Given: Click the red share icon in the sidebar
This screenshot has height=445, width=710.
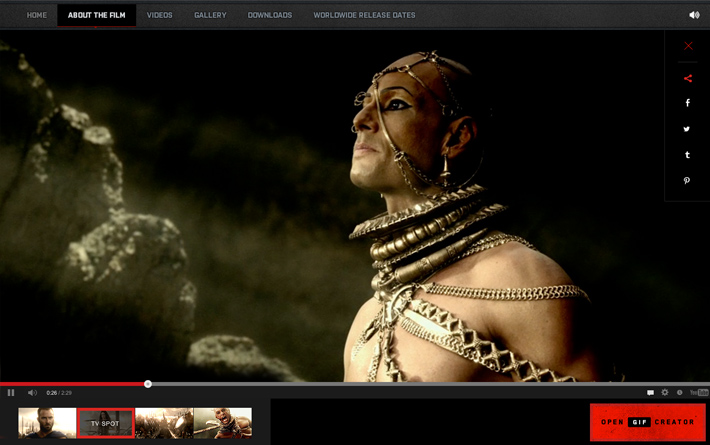Looking at the screenshot, I should (x=688, y=78).
